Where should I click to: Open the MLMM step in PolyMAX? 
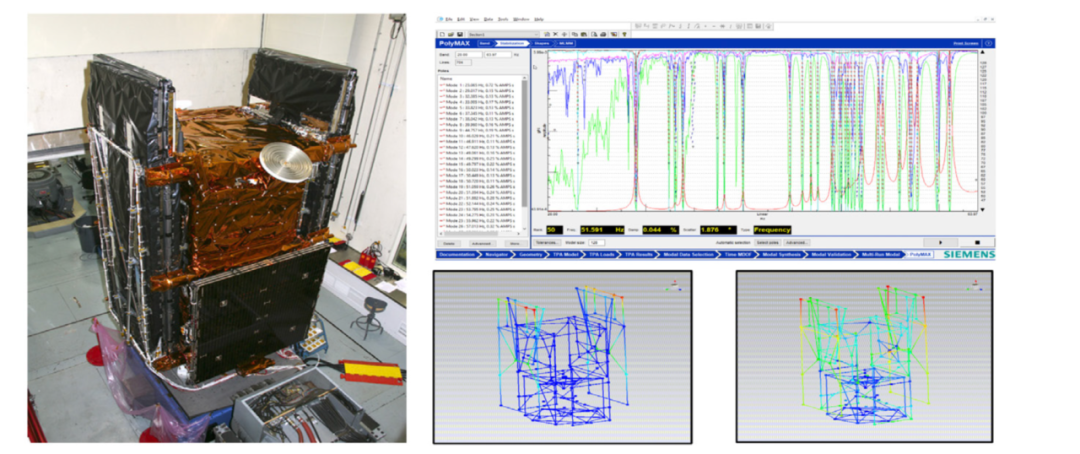[x=565, y=43]
